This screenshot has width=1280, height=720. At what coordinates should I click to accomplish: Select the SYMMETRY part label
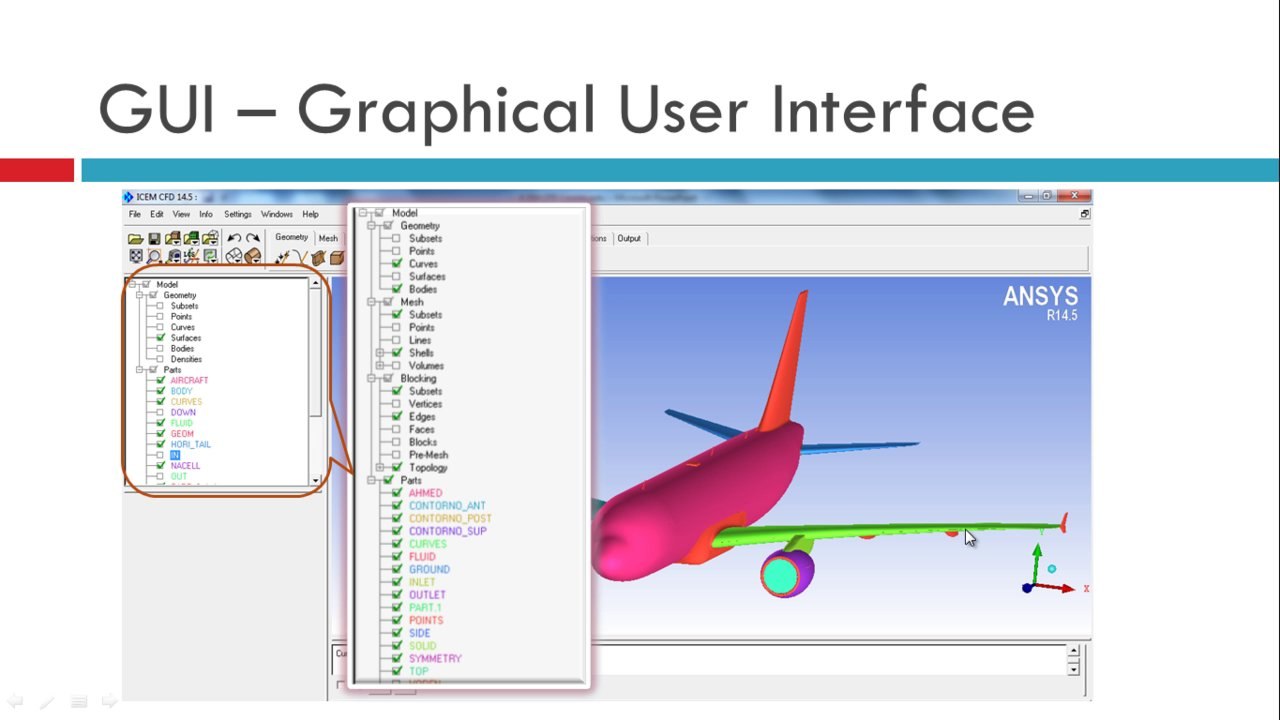click(x=435, y=659)
